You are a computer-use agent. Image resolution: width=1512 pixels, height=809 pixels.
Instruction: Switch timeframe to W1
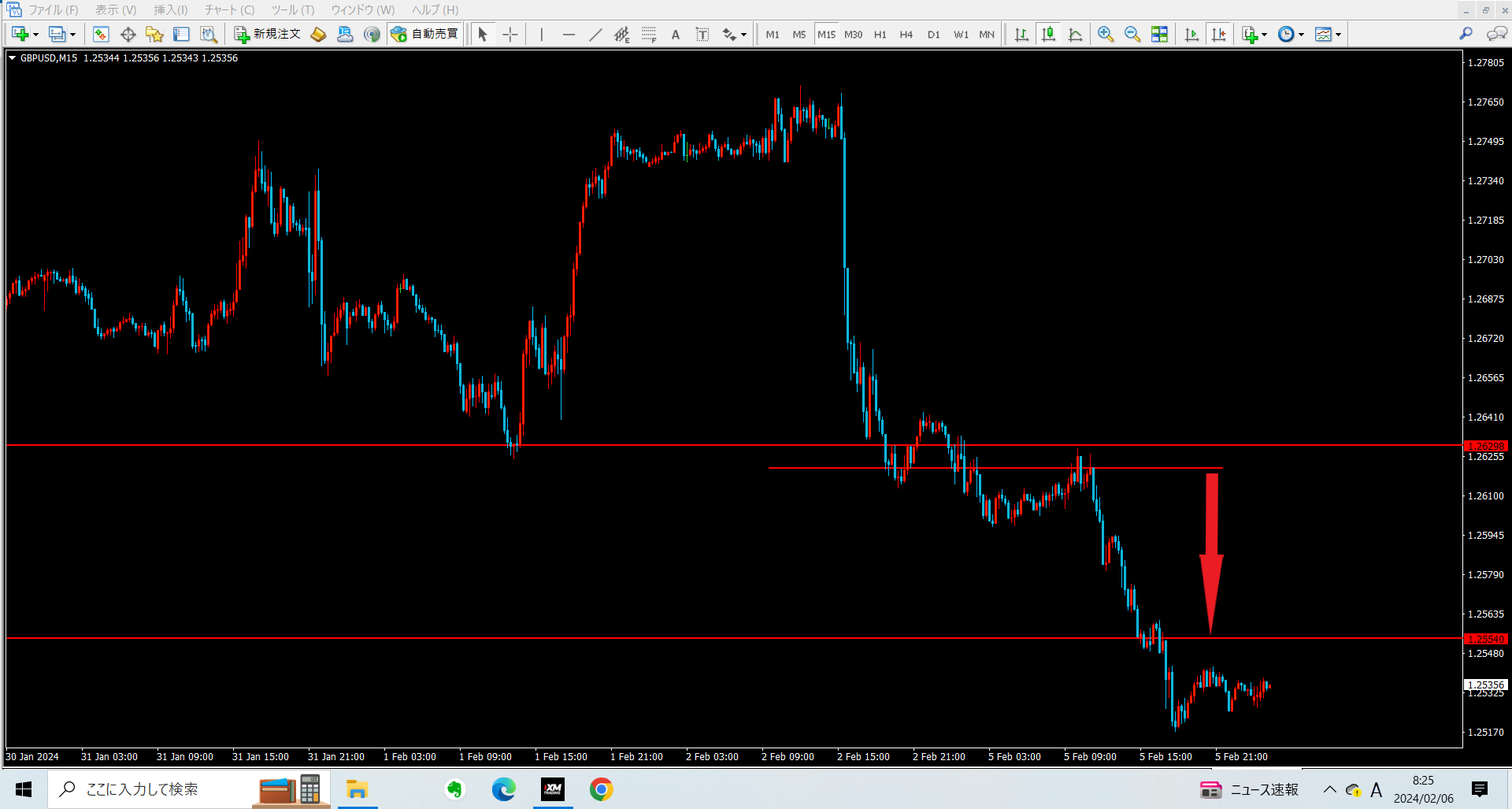coord(961,35)
